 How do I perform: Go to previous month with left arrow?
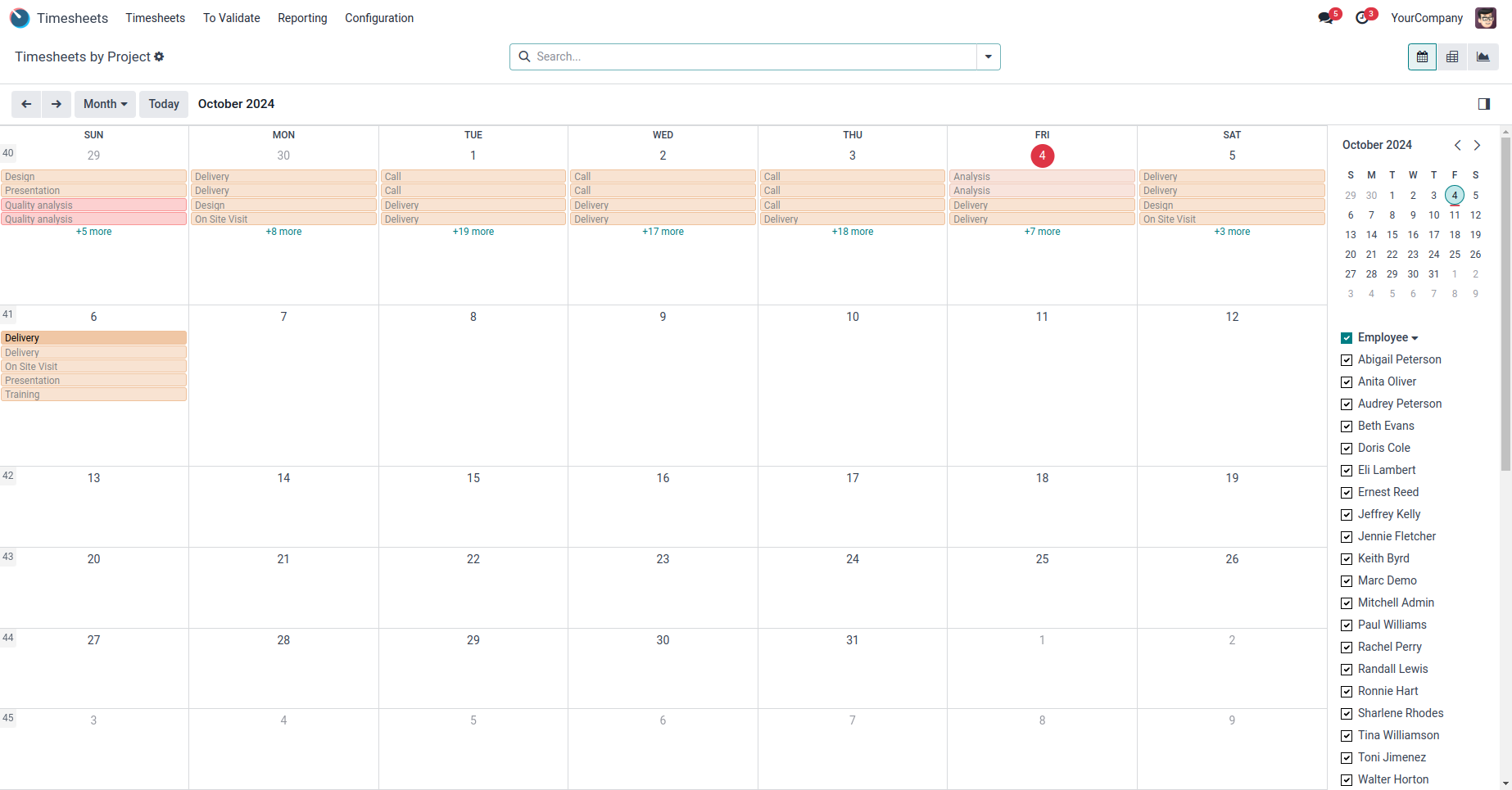[26, 104]
